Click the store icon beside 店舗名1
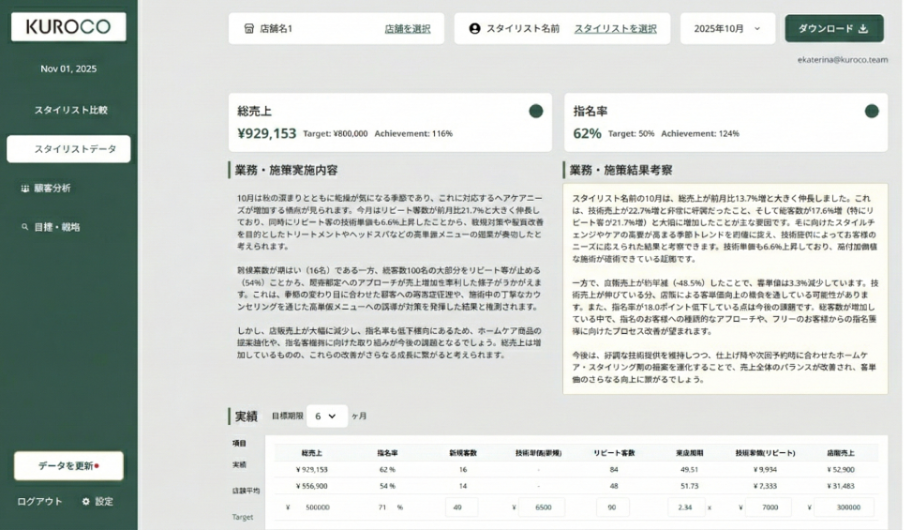 248,29
